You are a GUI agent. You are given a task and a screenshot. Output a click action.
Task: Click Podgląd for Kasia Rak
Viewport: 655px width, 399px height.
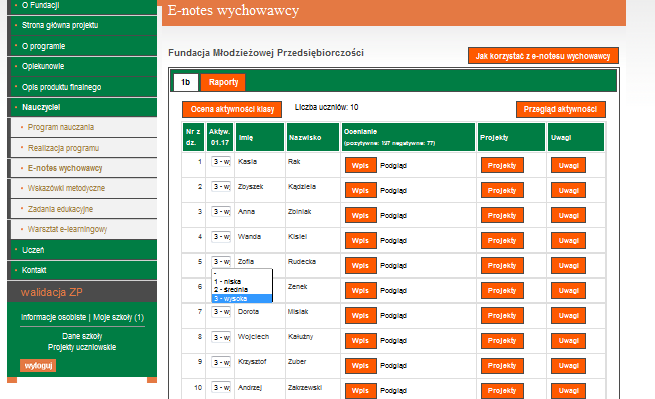pyautogui.click(x=394, y=166)
